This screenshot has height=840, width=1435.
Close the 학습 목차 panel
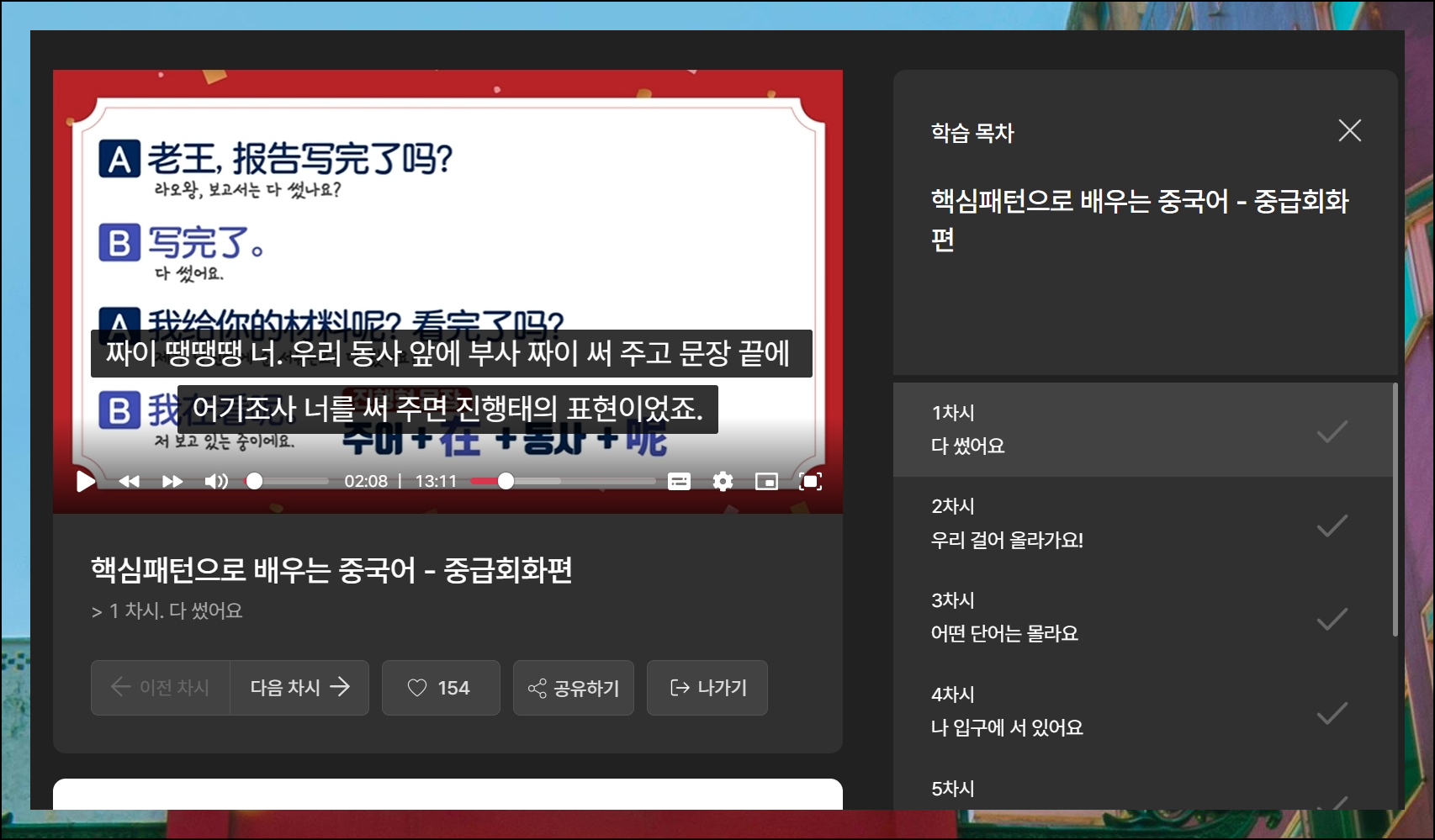pos(1349,130)
